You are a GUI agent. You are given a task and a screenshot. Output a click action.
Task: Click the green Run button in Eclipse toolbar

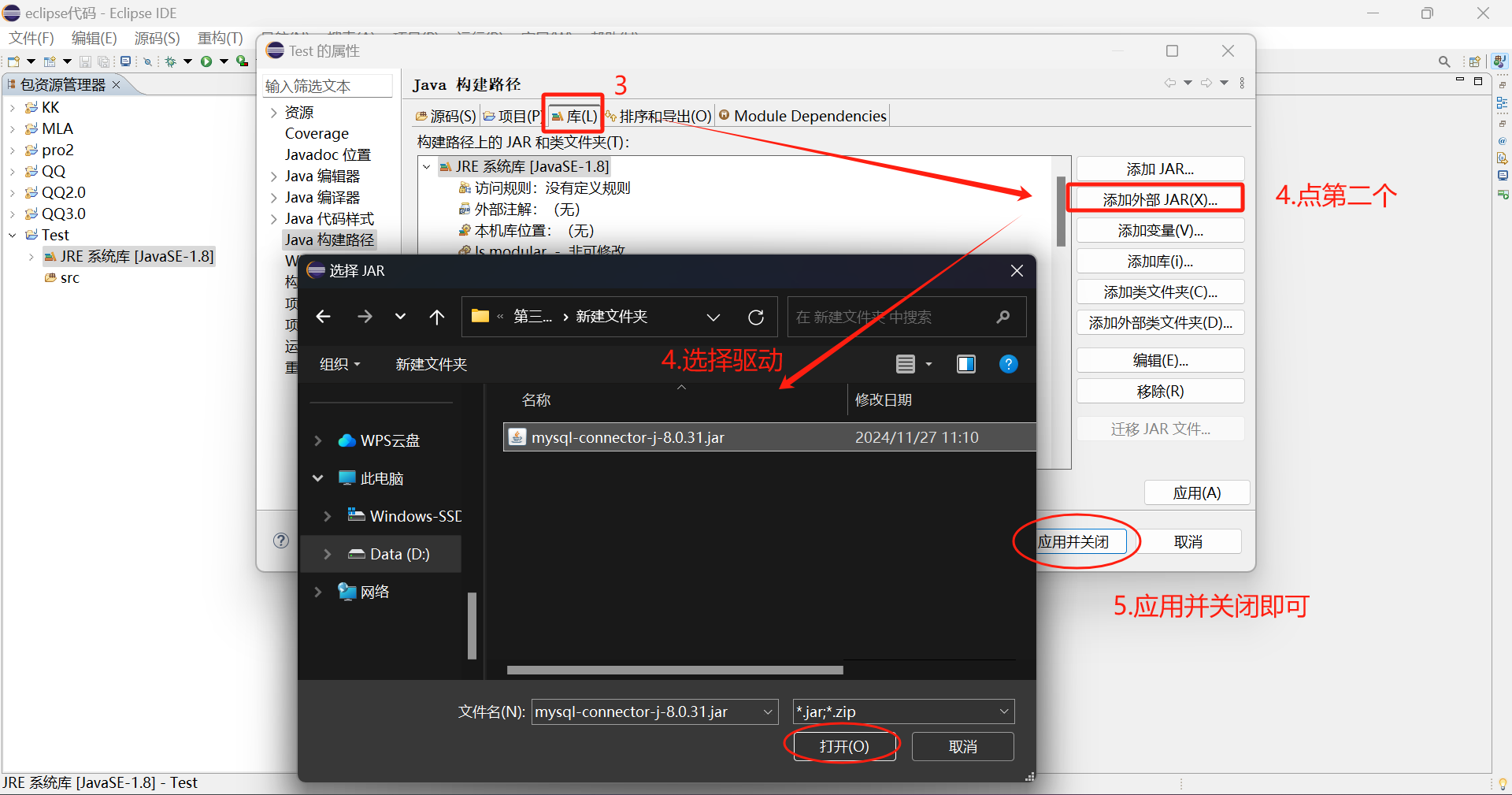[x=206, y=61]
